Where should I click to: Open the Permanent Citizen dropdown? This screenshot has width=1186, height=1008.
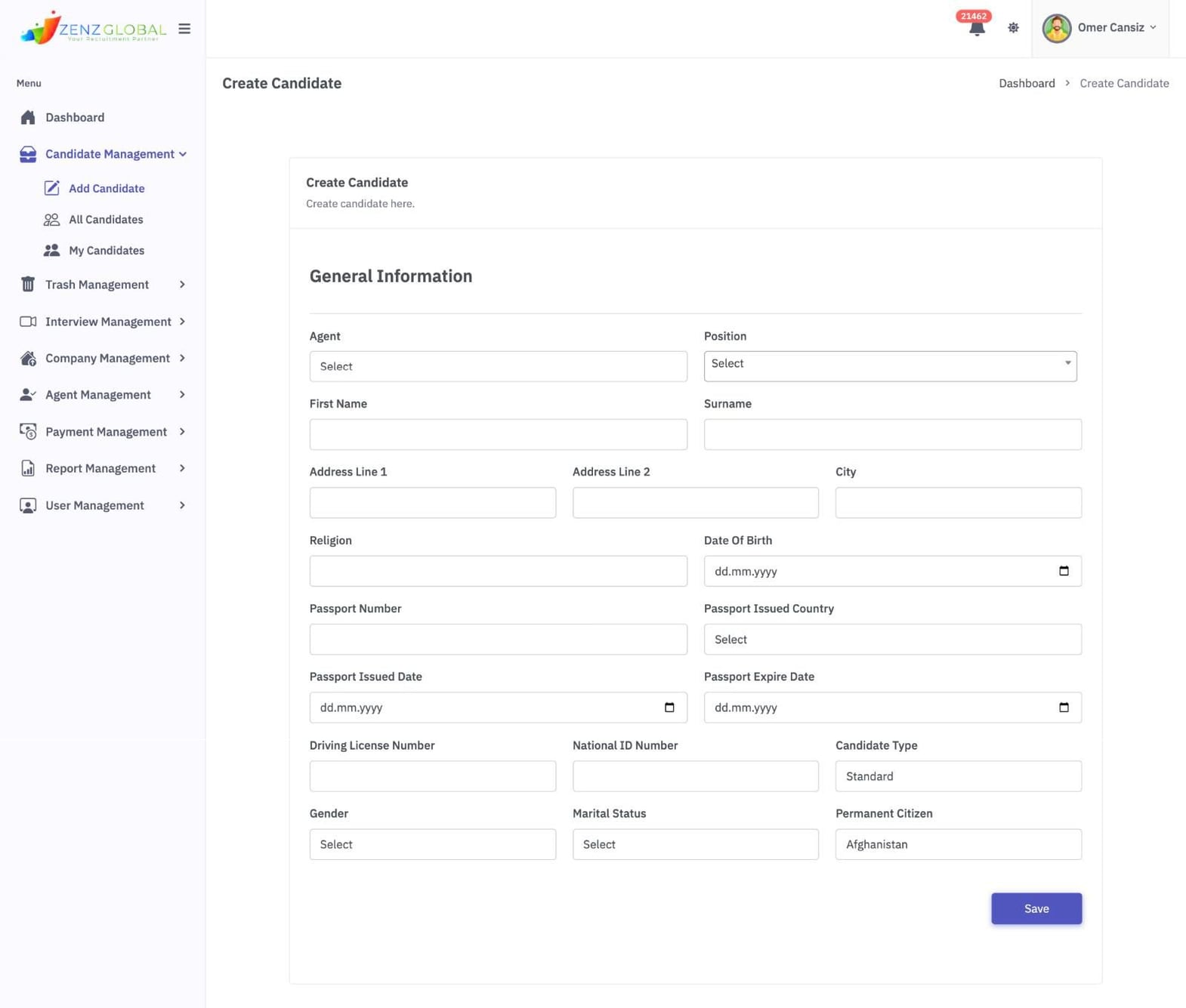(x=959, y=844)
